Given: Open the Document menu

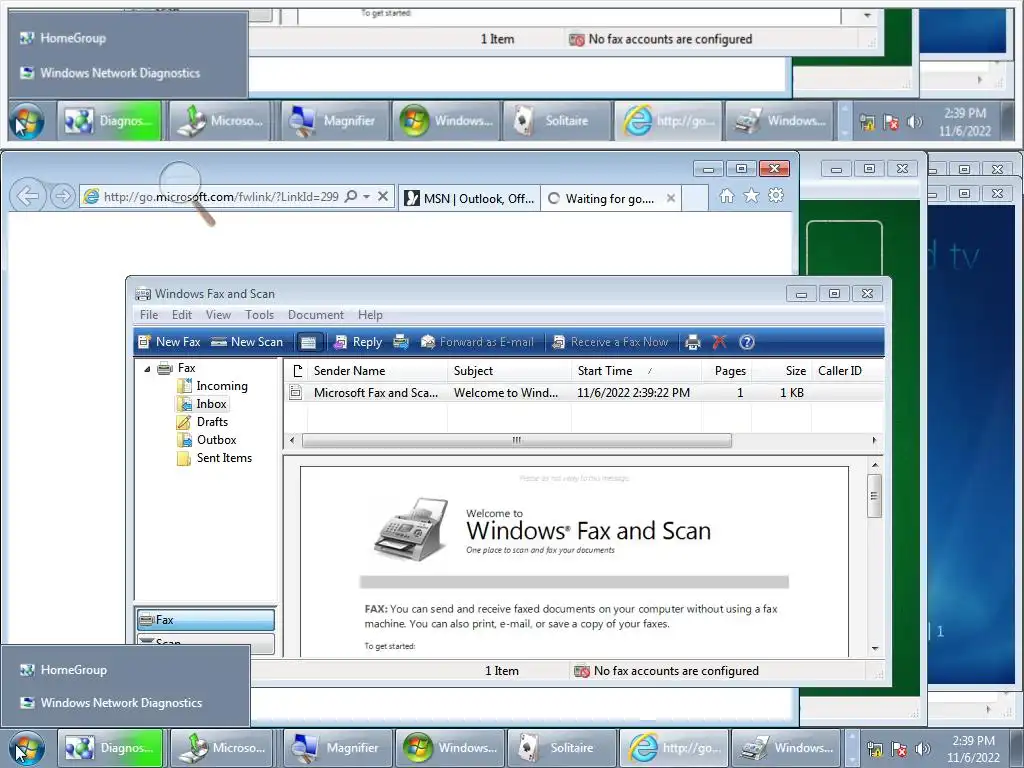Looking at the screenshot, I should click(315, 315).
